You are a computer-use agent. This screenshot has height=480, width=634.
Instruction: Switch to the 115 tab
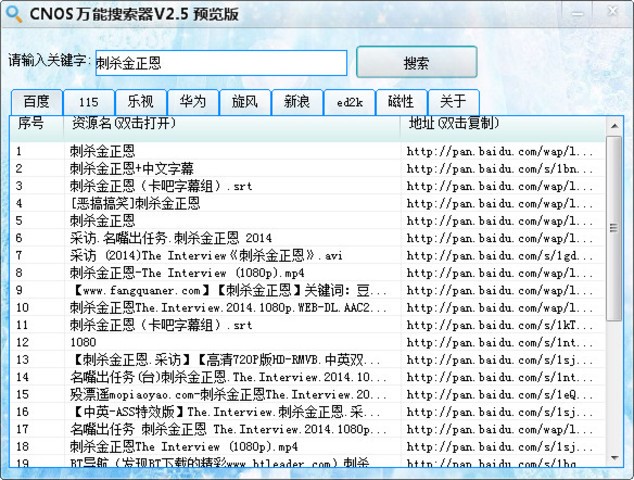tap(89, 102)
